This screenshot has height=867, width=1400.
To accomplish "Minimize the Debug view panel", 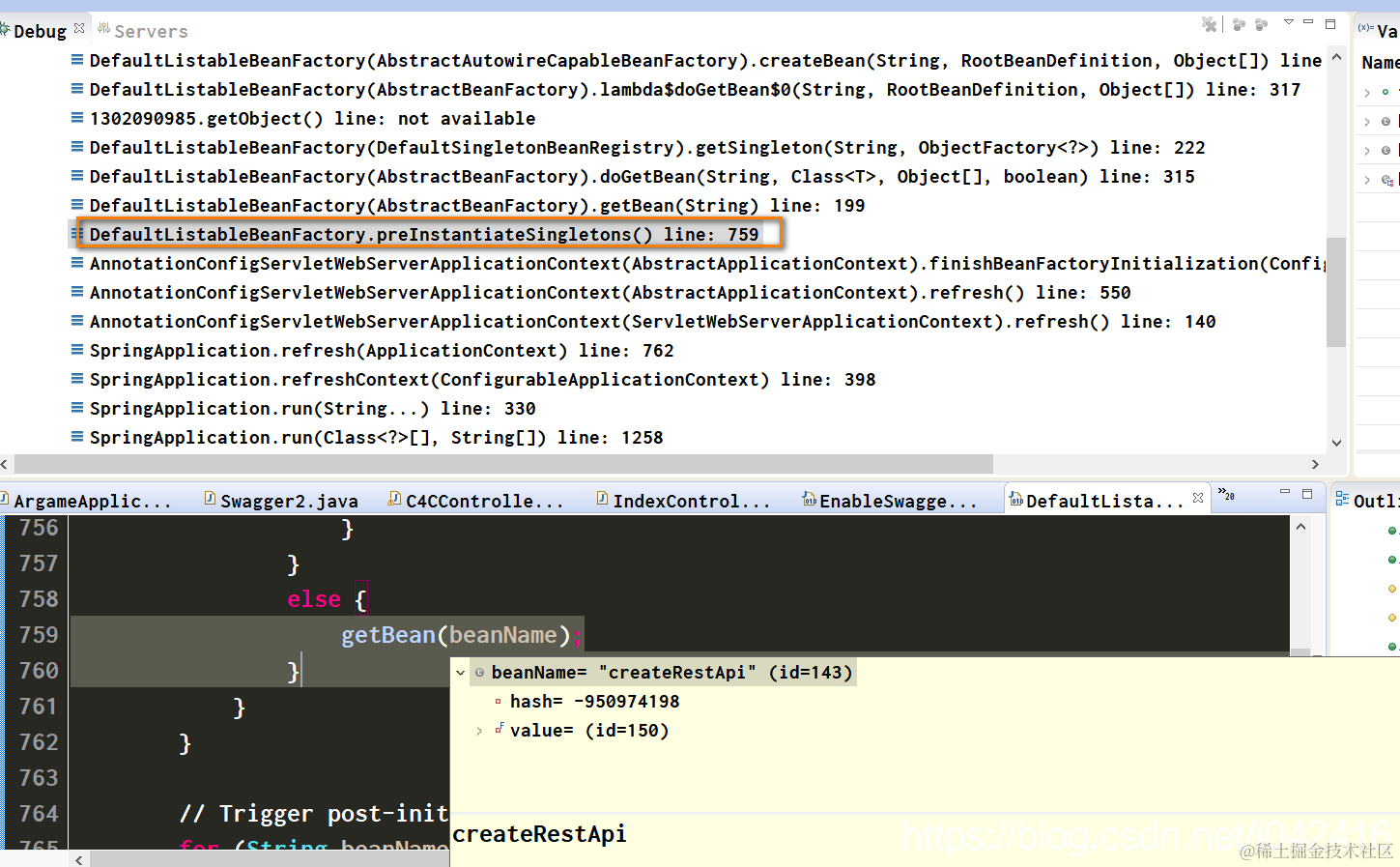I will pyautogui.click(x=1308, y=21).
